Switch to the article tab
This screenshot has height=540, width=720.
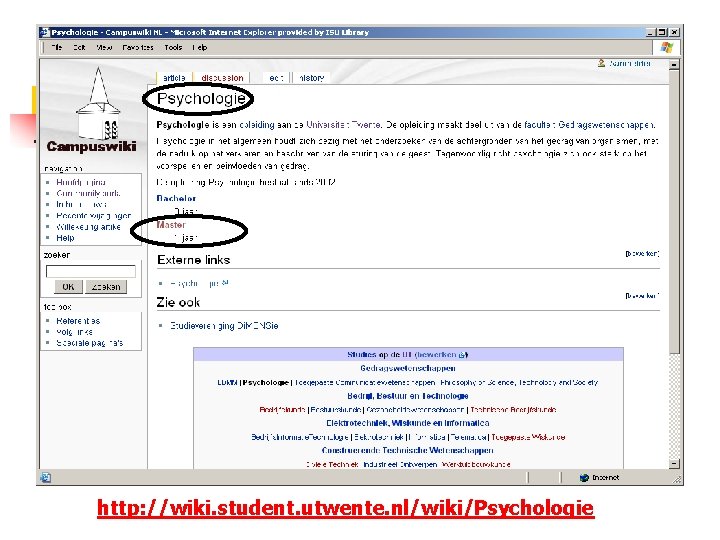(x=174, y=78)
